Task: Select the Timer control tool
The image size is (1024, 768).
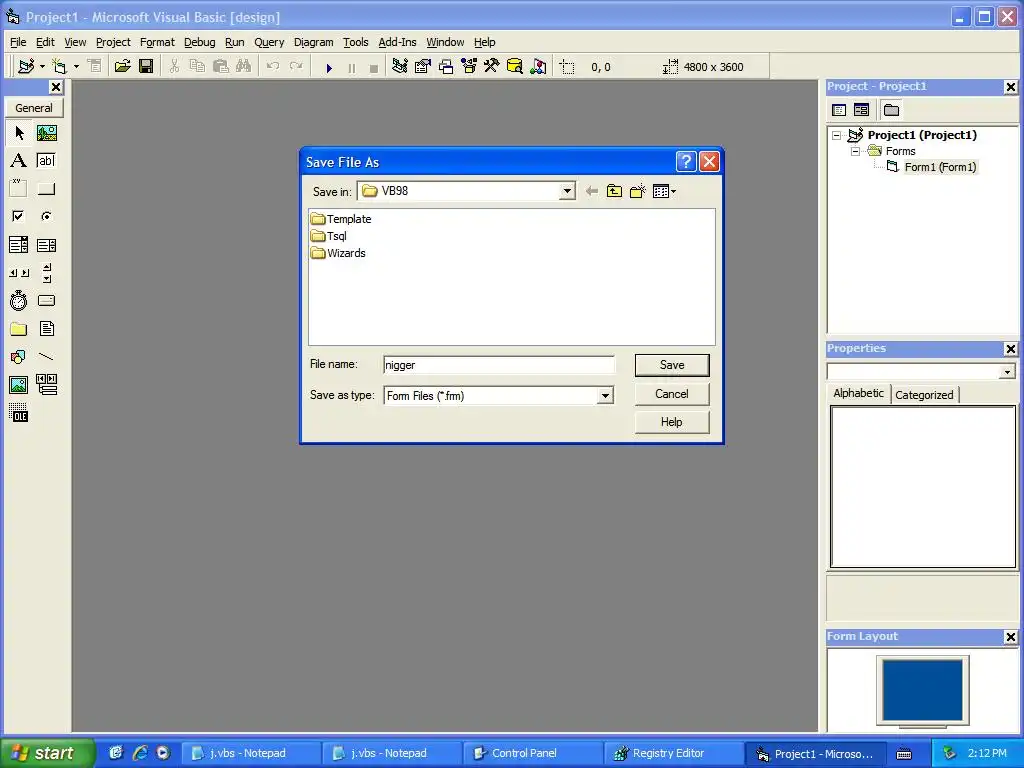Action: [19, 301]
